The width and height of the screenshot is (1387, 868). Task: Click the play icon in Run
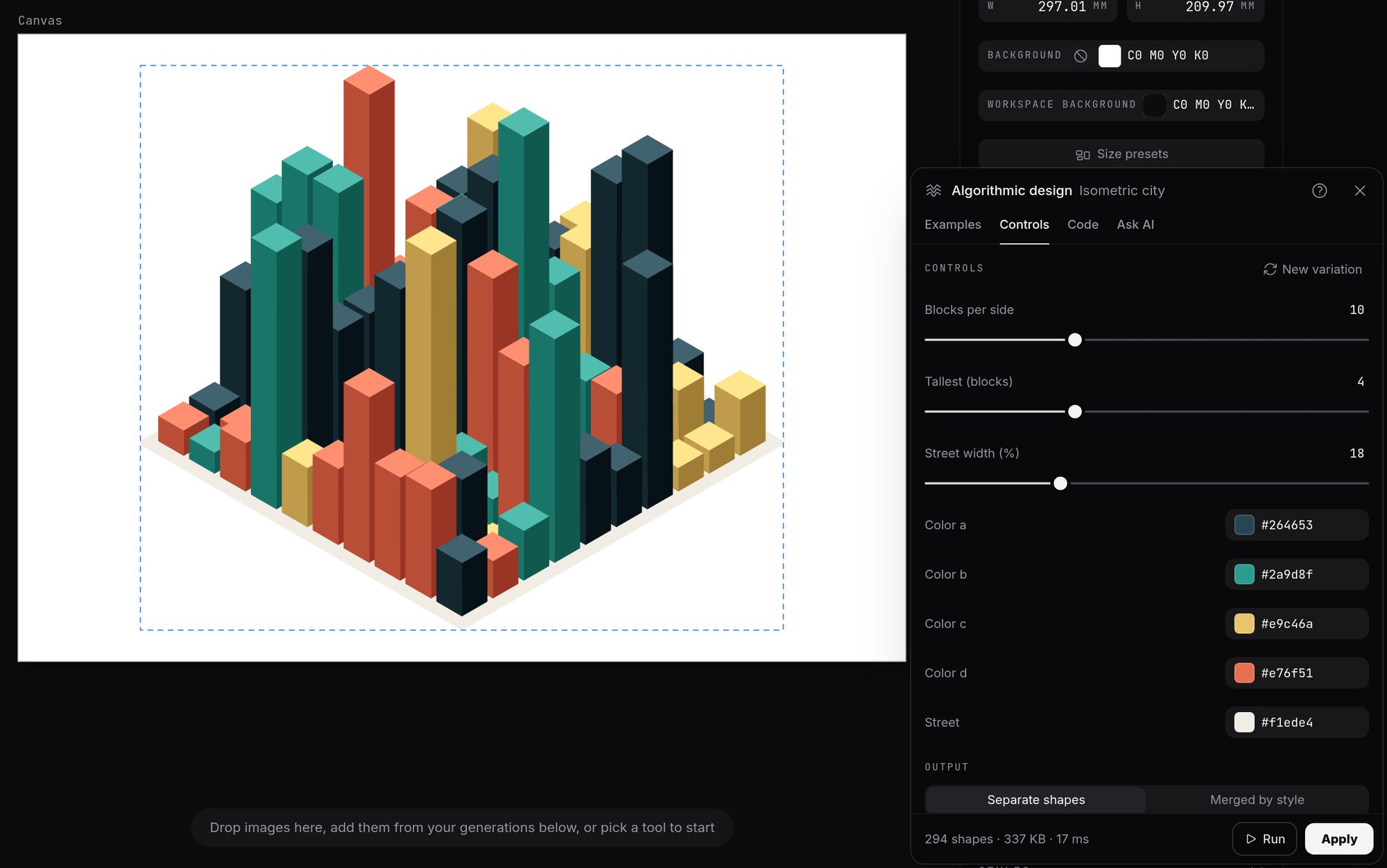[1251, 839]
